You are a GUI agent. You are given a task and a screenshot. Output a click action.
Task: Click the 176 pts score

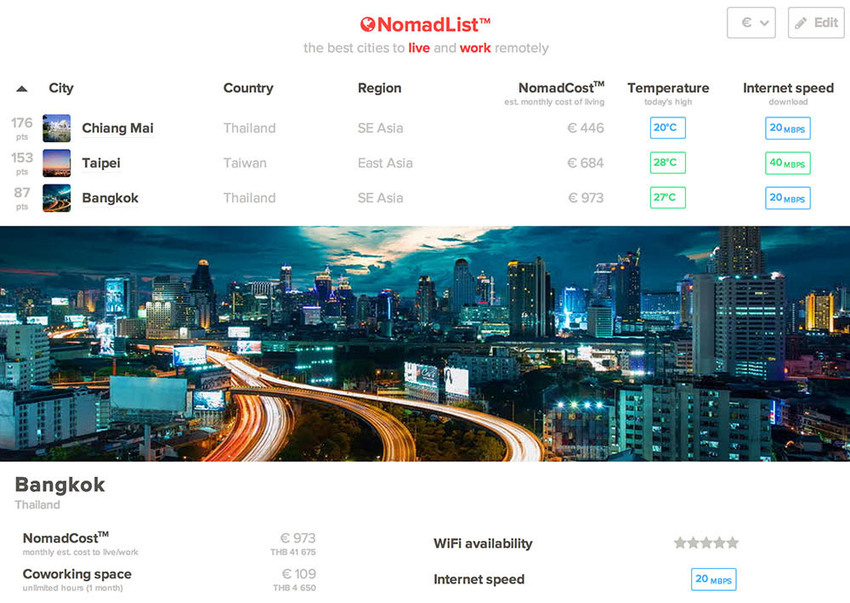coord(22,129)
